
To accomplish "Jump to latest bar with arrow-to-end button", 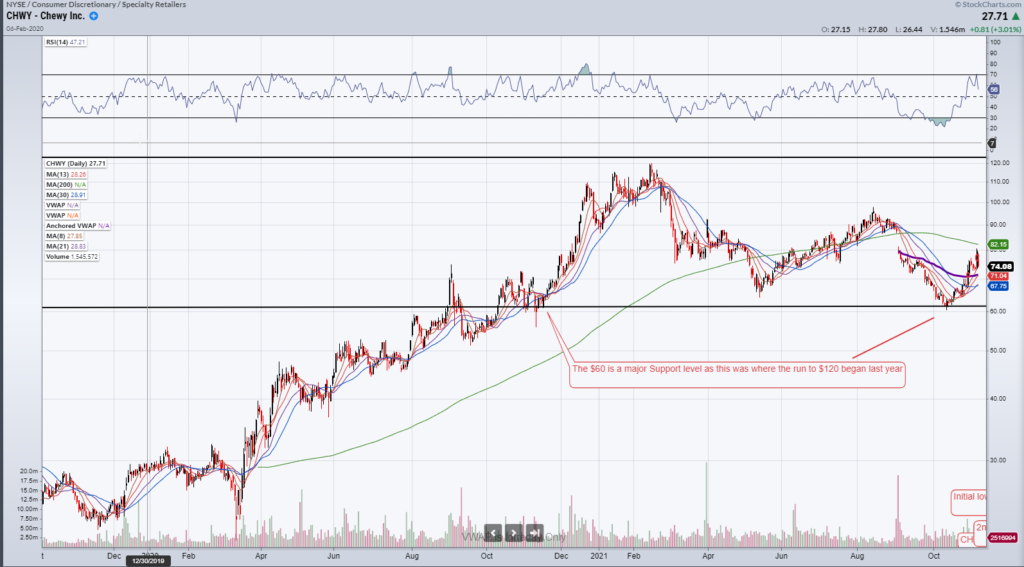I will 534,533.
